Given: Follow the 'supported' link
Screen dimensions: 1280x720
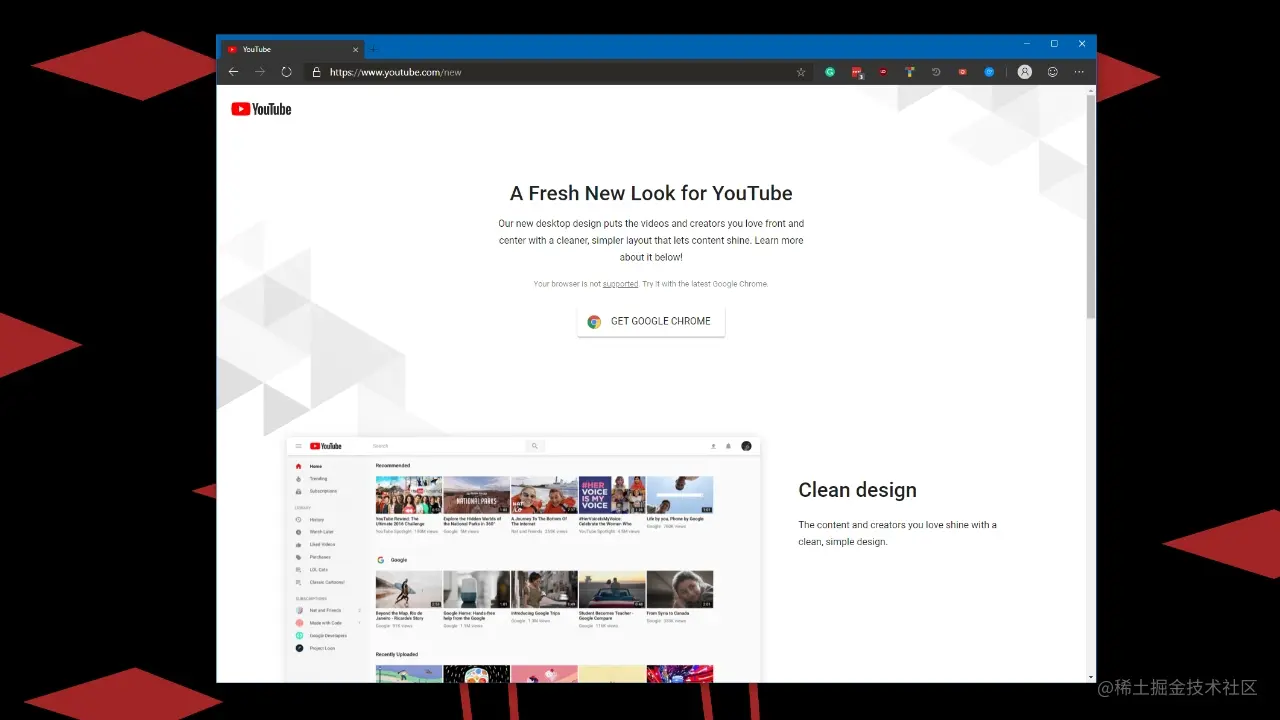Looking at the screenshot, I should point(620,284).
